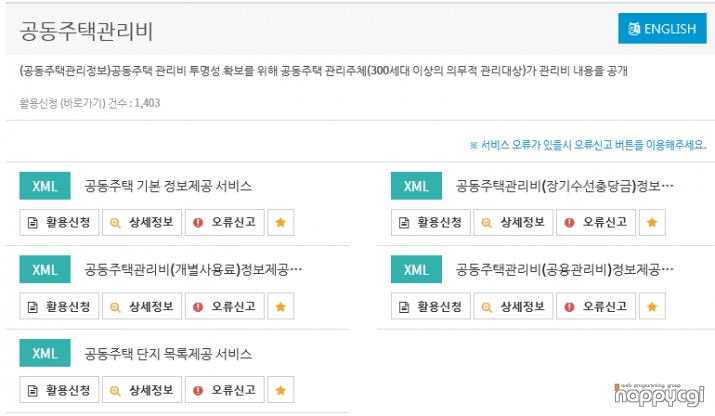Open the 공동주택관리비(개별사용료)정보제공 title link
Viewport: 715px width, 416px height.
click(193, 270)
